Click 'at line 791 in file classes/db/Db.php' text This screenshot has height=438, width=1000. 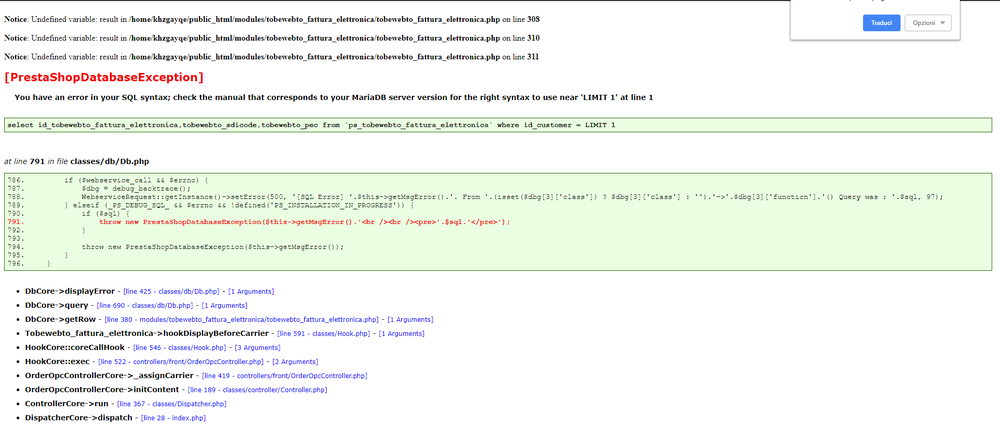(77, 162)
